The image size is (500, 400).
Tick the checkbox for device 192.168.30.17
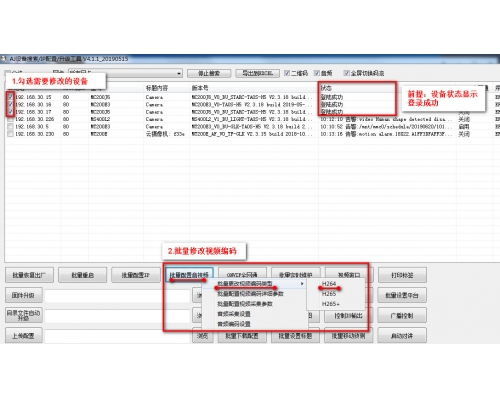coord(10,112)
